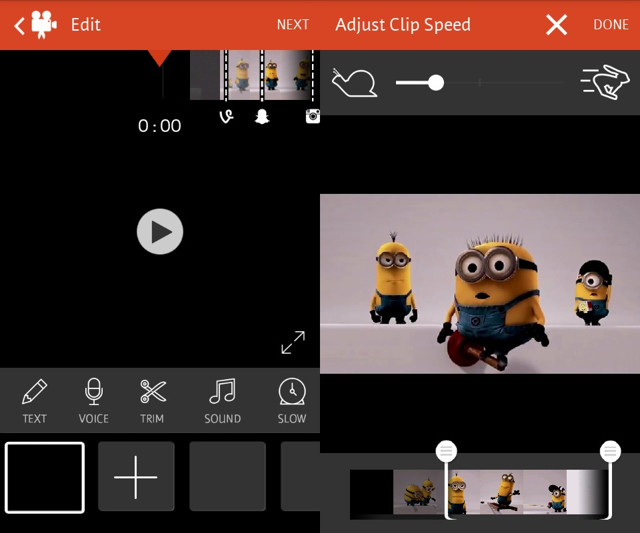
Task: Click the right trim handle on filmstrip
Action: coord(610,451)
